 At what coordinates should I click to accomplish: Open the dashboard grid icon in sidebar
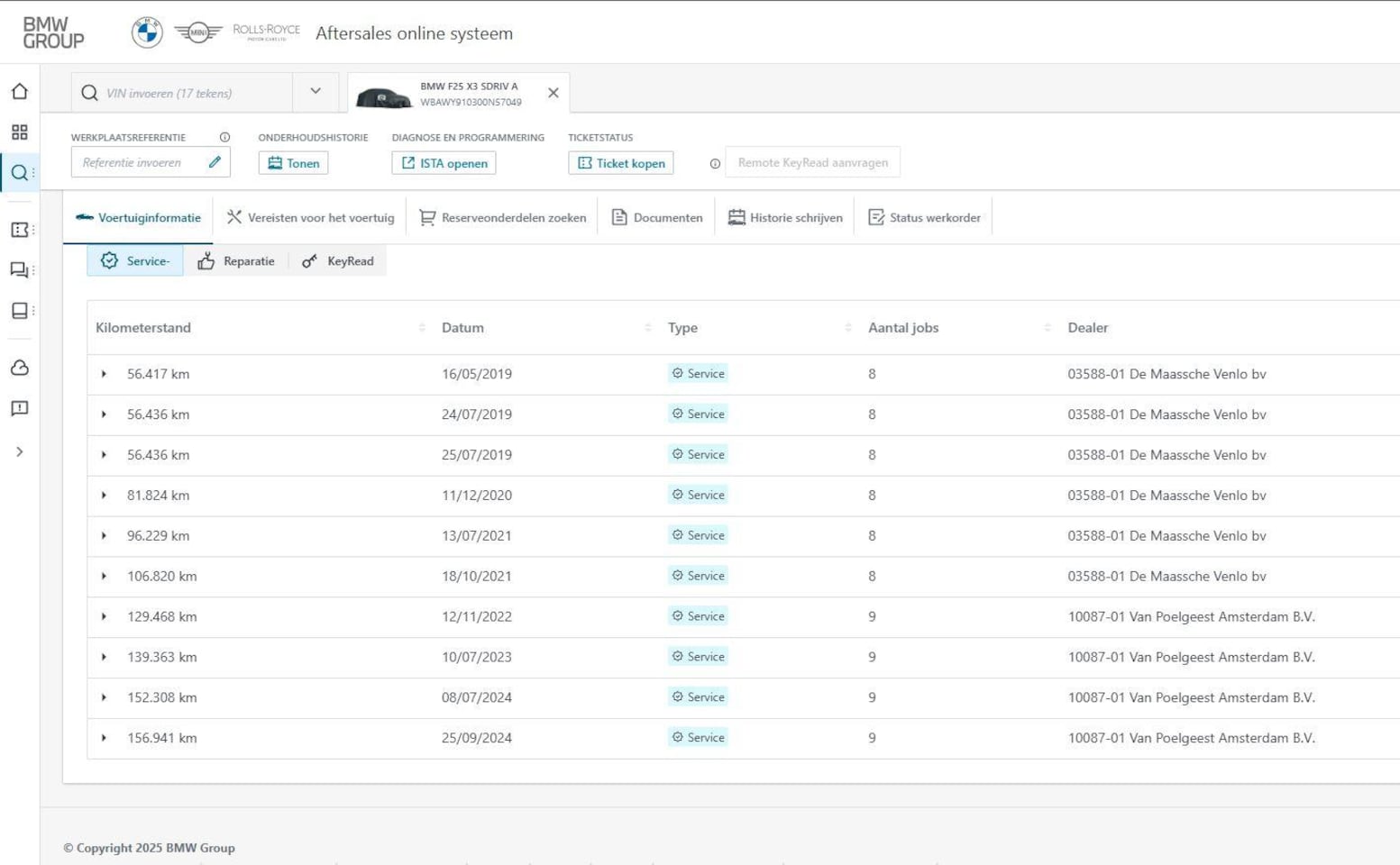coord(20,132)
